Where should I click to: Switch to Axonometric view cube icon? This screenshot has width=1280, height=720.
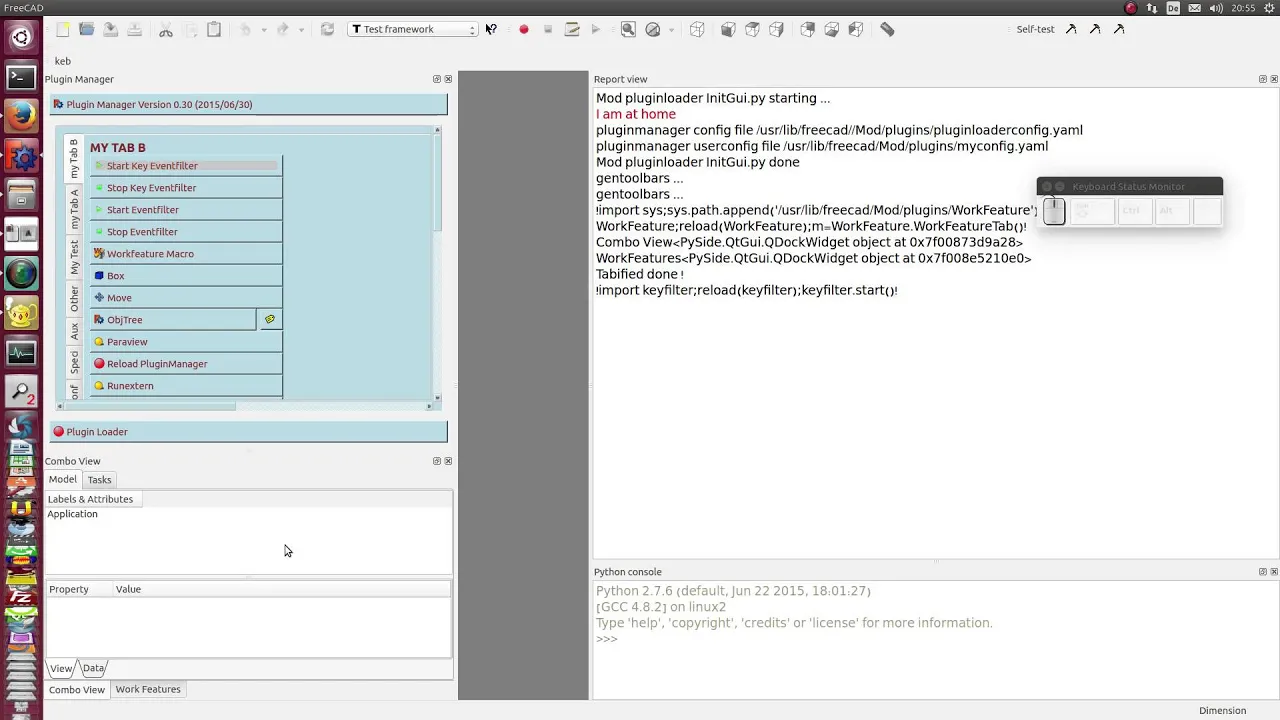coord(697,29)
